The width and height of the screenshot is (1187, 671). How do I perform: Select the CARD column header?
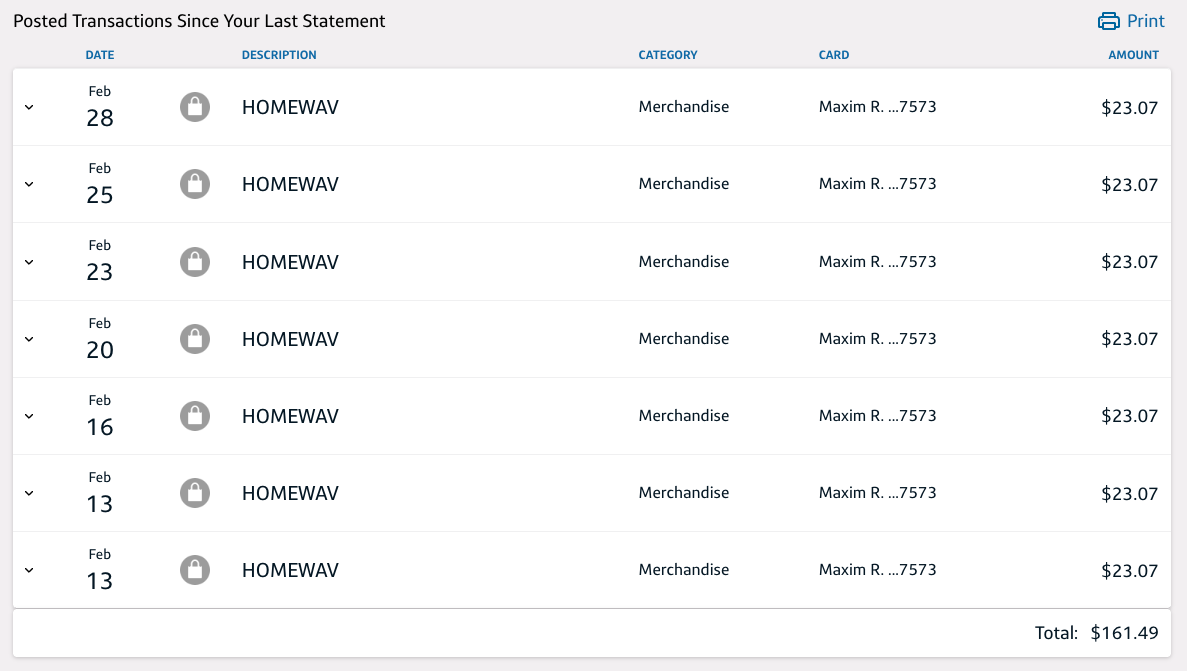click(834, 55)
